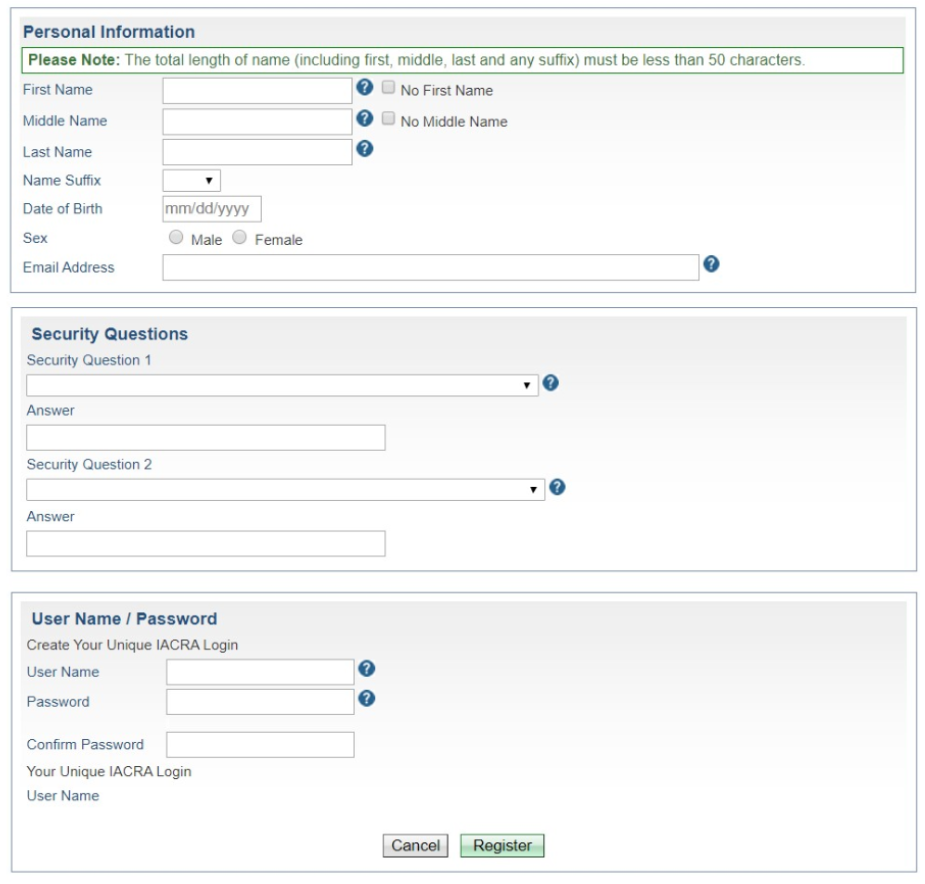Screen dimensions: 925x884
Task: Select the Male radio button
Action: coord(176,237)
